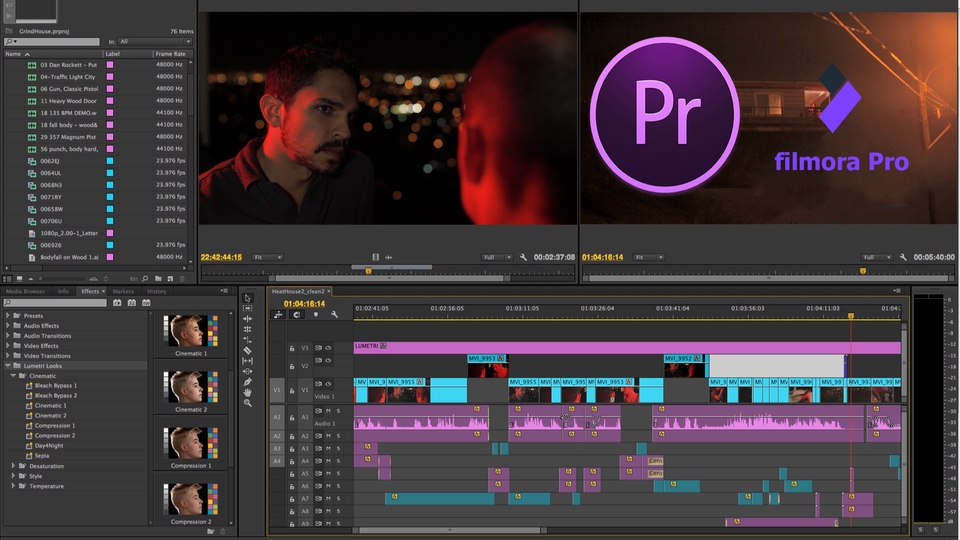Click Source monitor playhead marker
This screenshot has width=960, height=540.
[x=369, y=271]
